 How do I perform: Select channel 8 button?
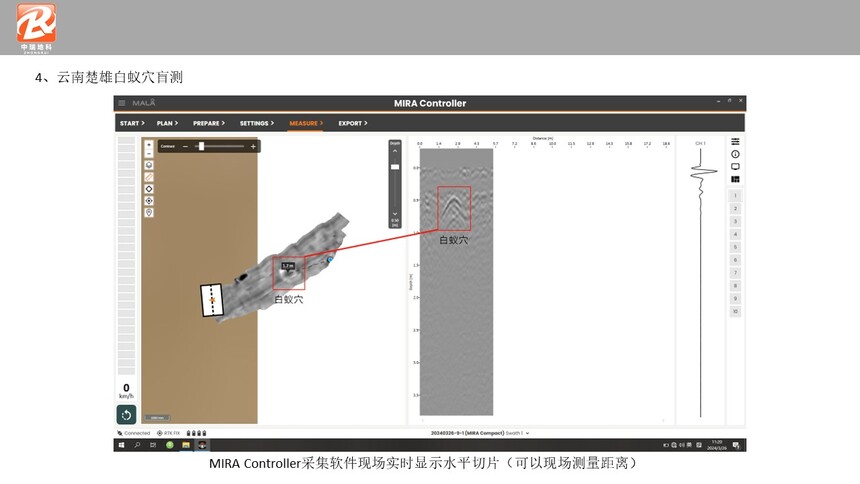click(x=735, y=286)
